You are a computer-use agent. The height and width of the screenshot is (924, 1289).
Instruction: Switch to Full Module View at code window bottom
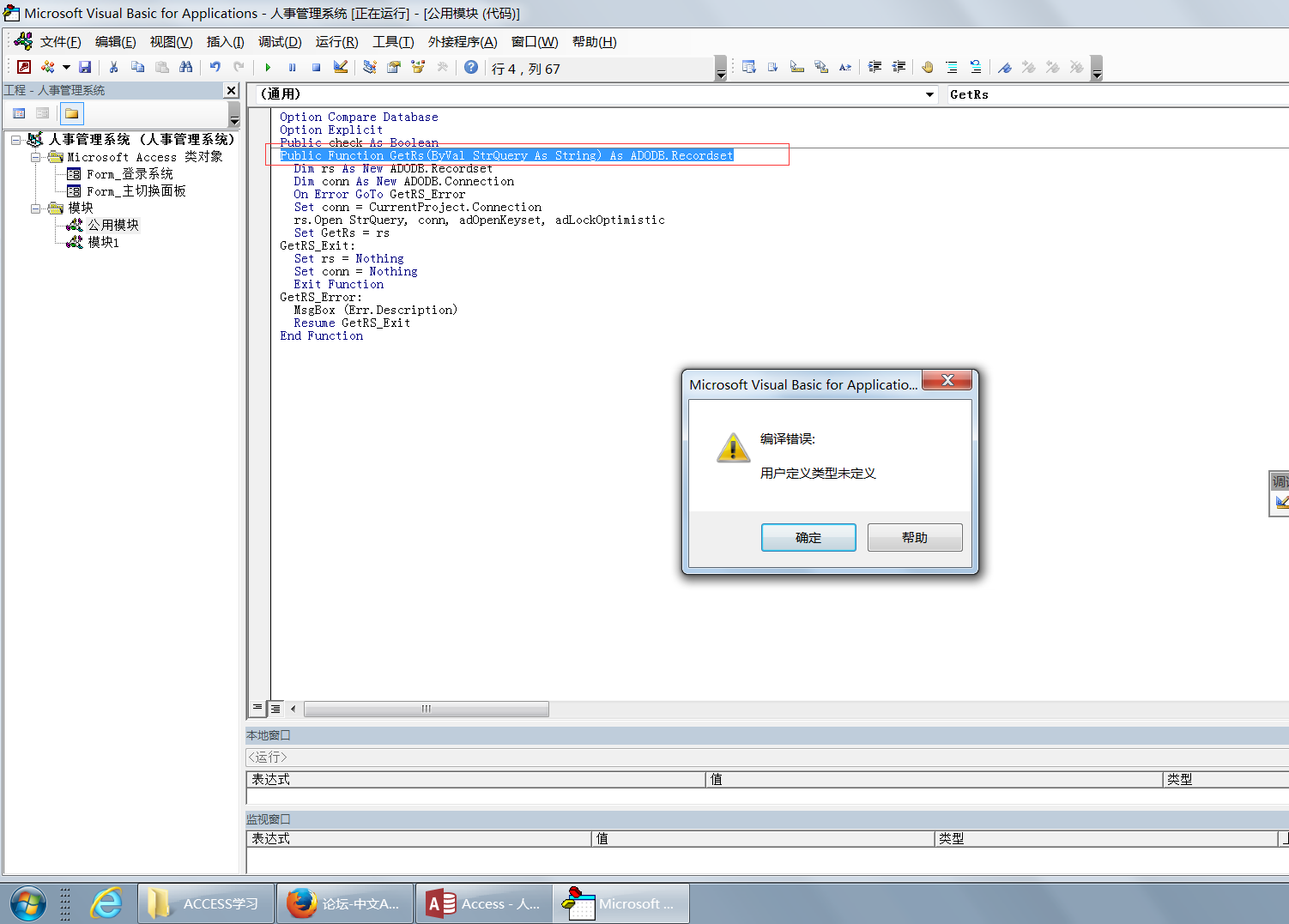(275, 708)
